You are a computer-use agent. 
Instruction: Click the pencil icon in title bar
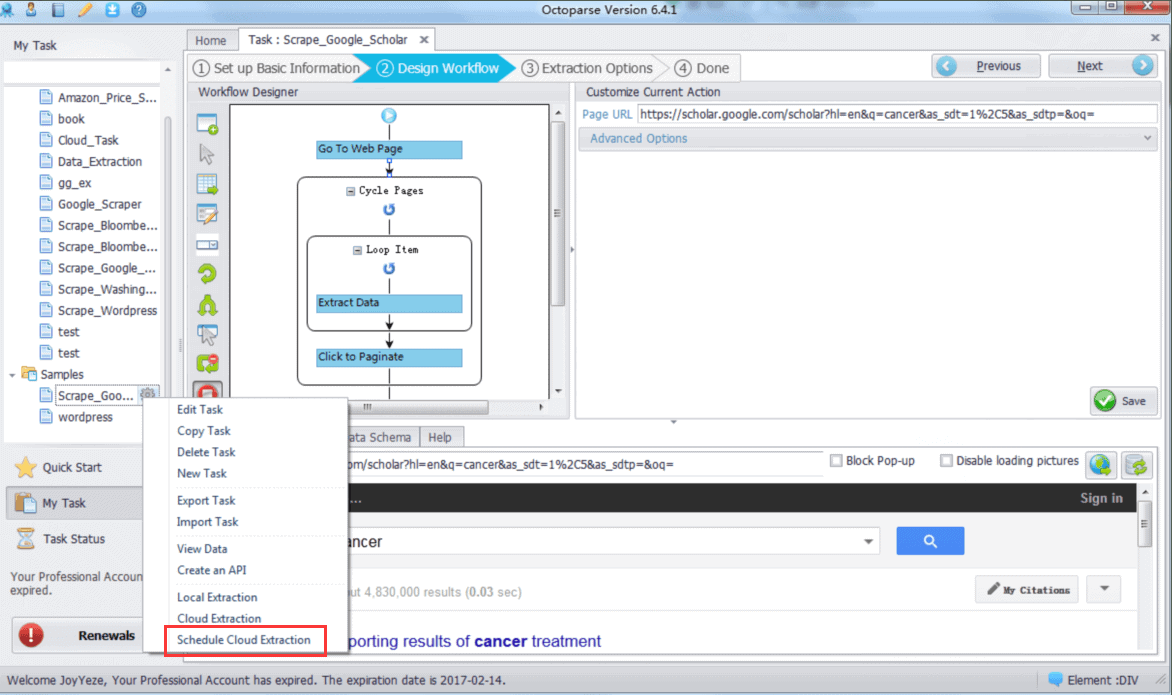(85, 10)
